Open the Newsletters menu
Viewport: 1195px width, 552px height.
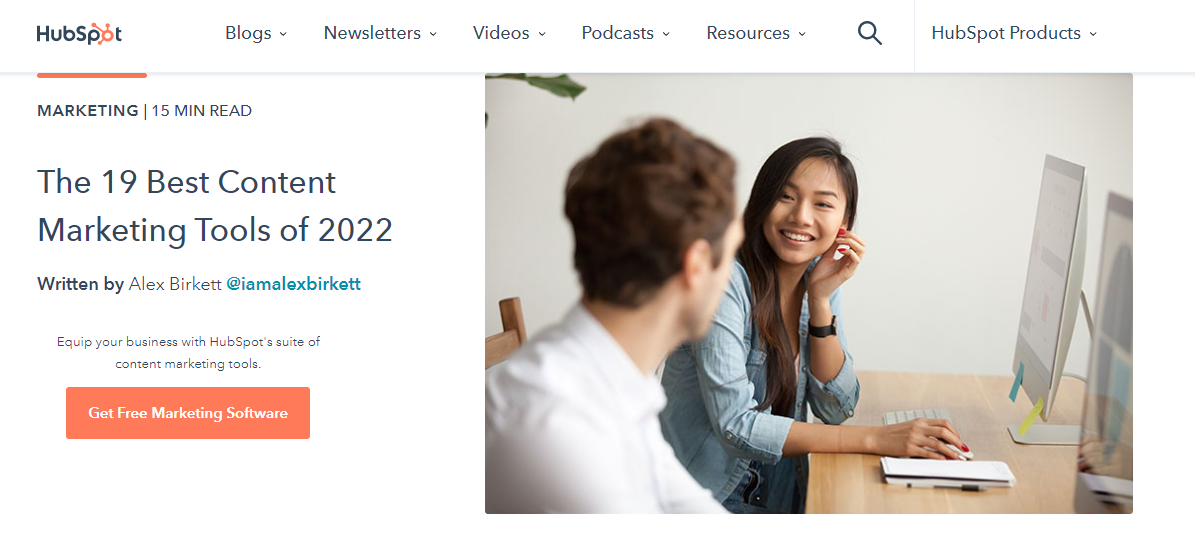[x=380, y=33]
